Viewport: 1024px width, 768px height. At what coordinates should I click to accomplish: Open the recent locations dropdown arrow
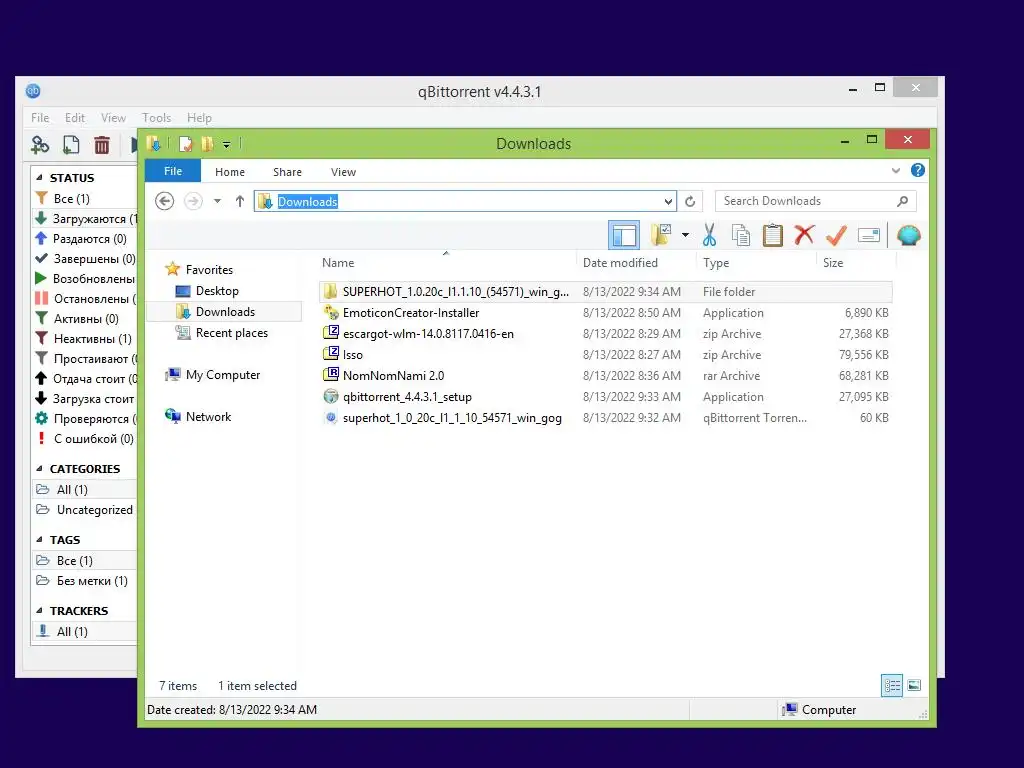(217, 201)
